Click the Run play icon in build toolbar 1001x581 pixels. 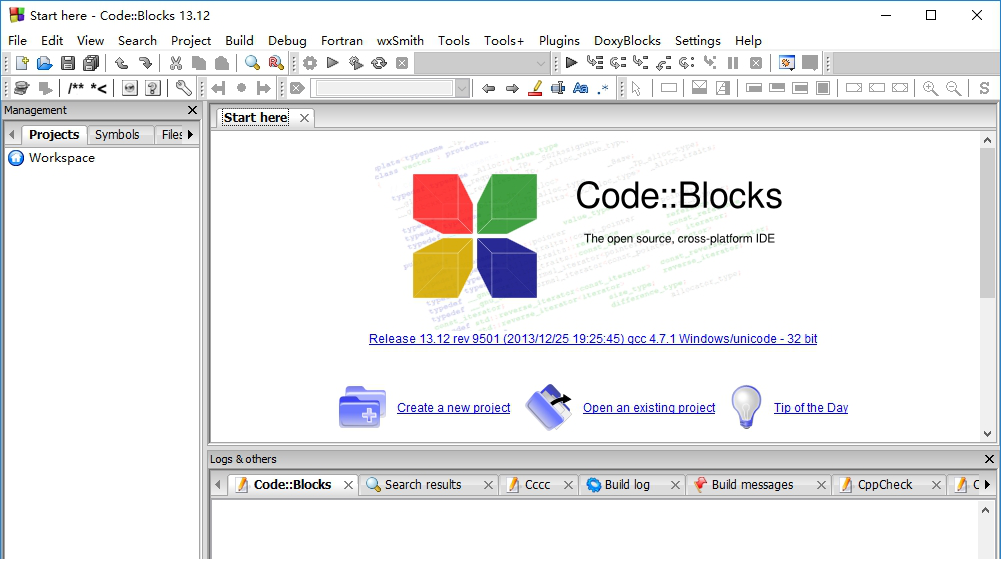click(x=333, y=63)
